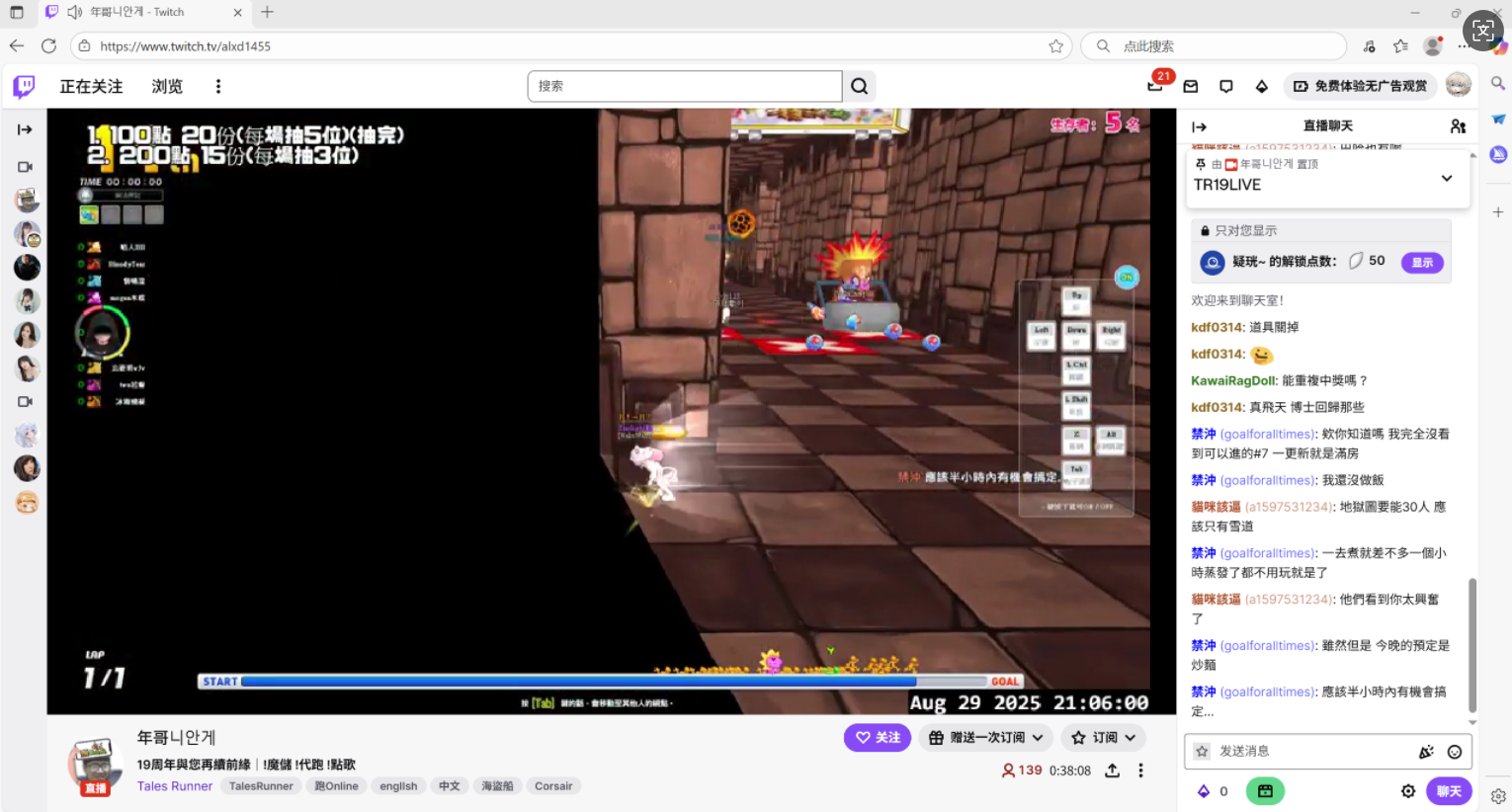Click the Twitch logo home icon
This screenshot has height=812, width=1512.
[x=25, y=87]
